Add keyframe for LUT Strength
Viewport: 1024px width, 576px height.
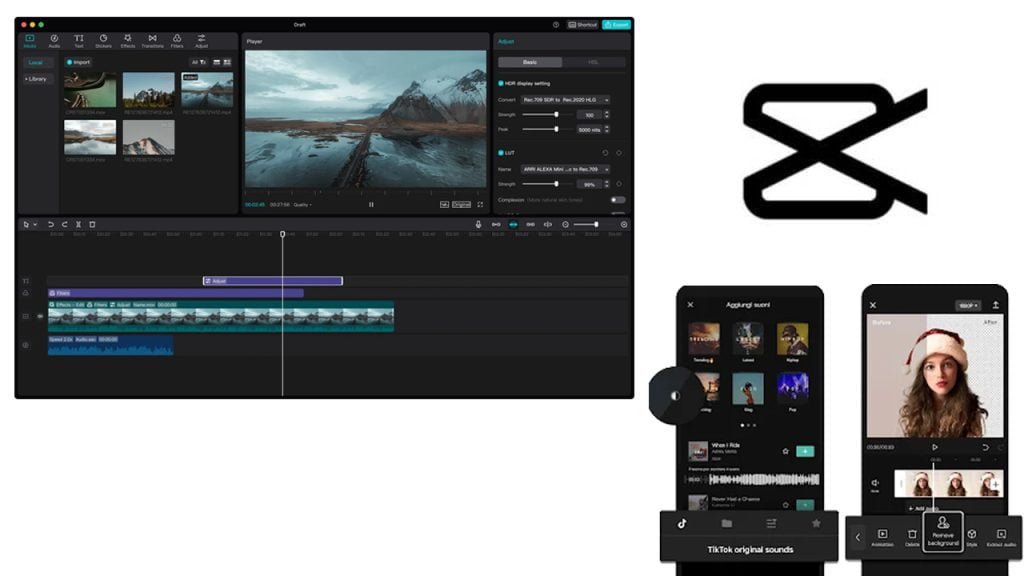tap(618, 184)
